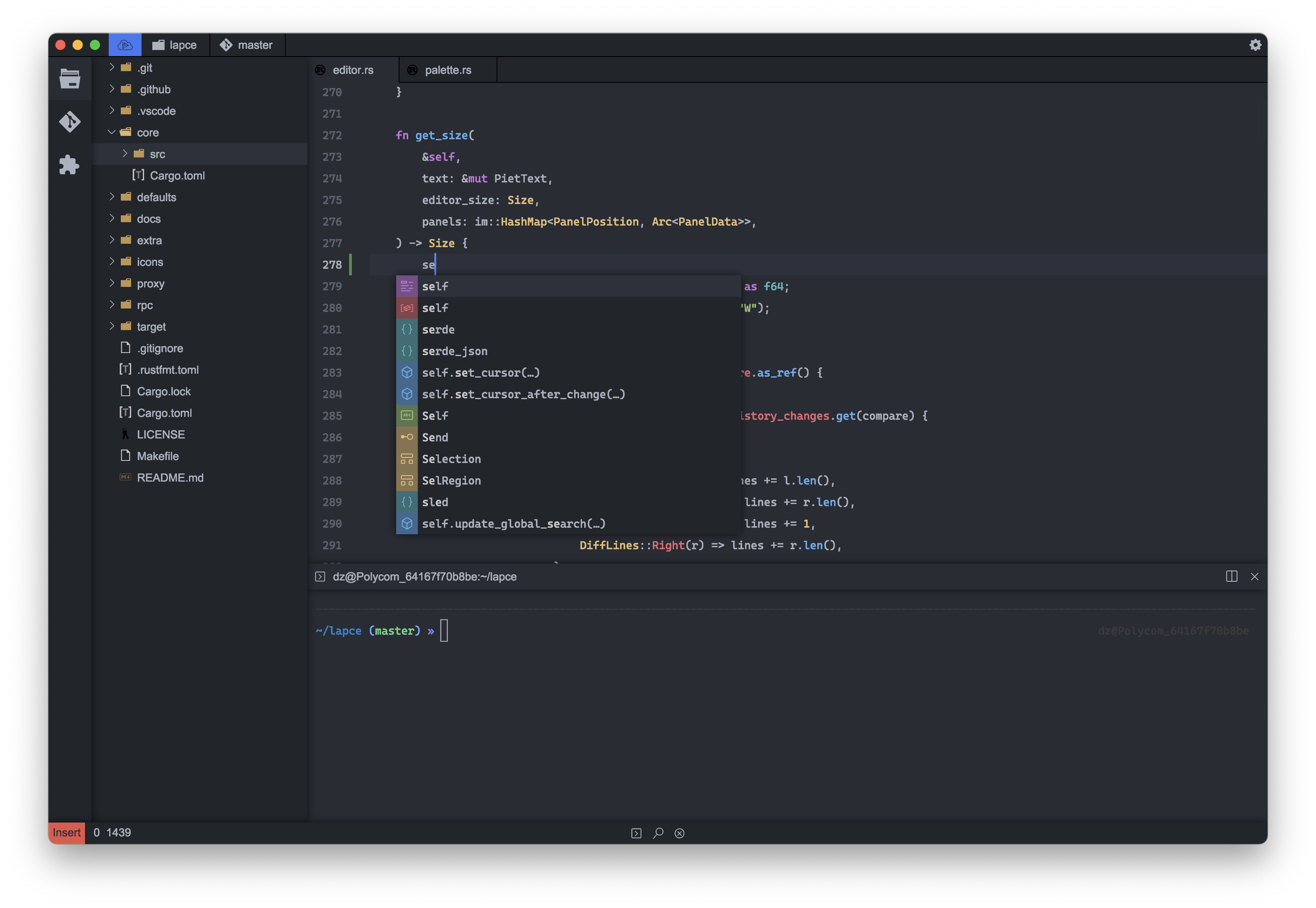Viewport: 1316px width, 908px height.
Task: Open the File Explorer panel icon
Action: point(69,79)
